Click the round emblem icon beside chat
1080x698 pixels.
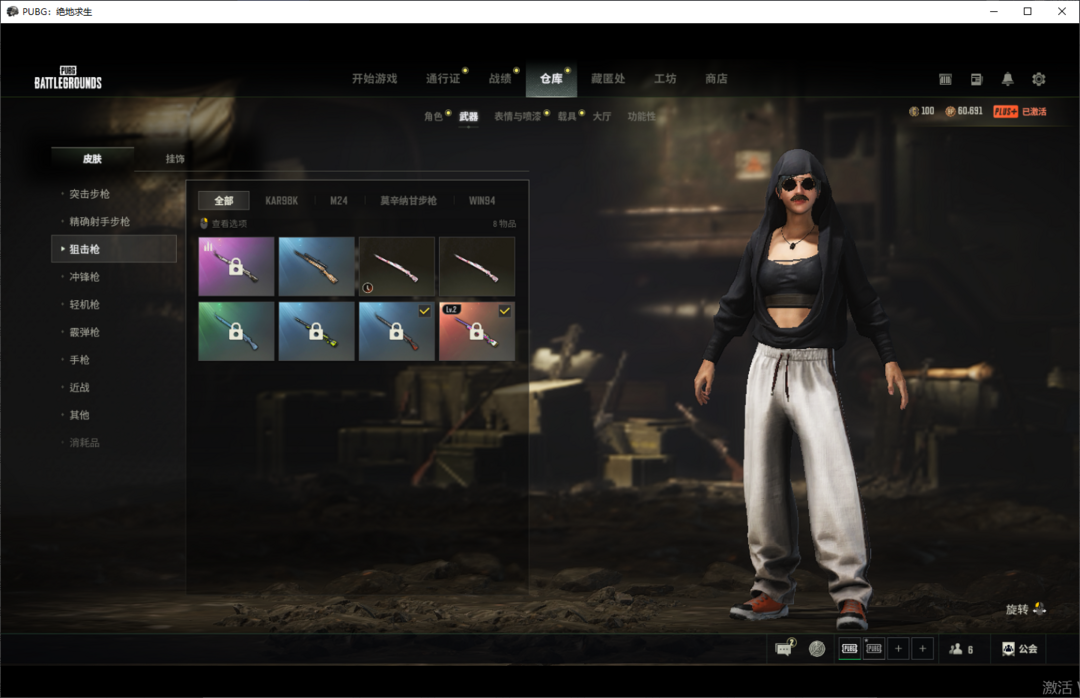817,648
